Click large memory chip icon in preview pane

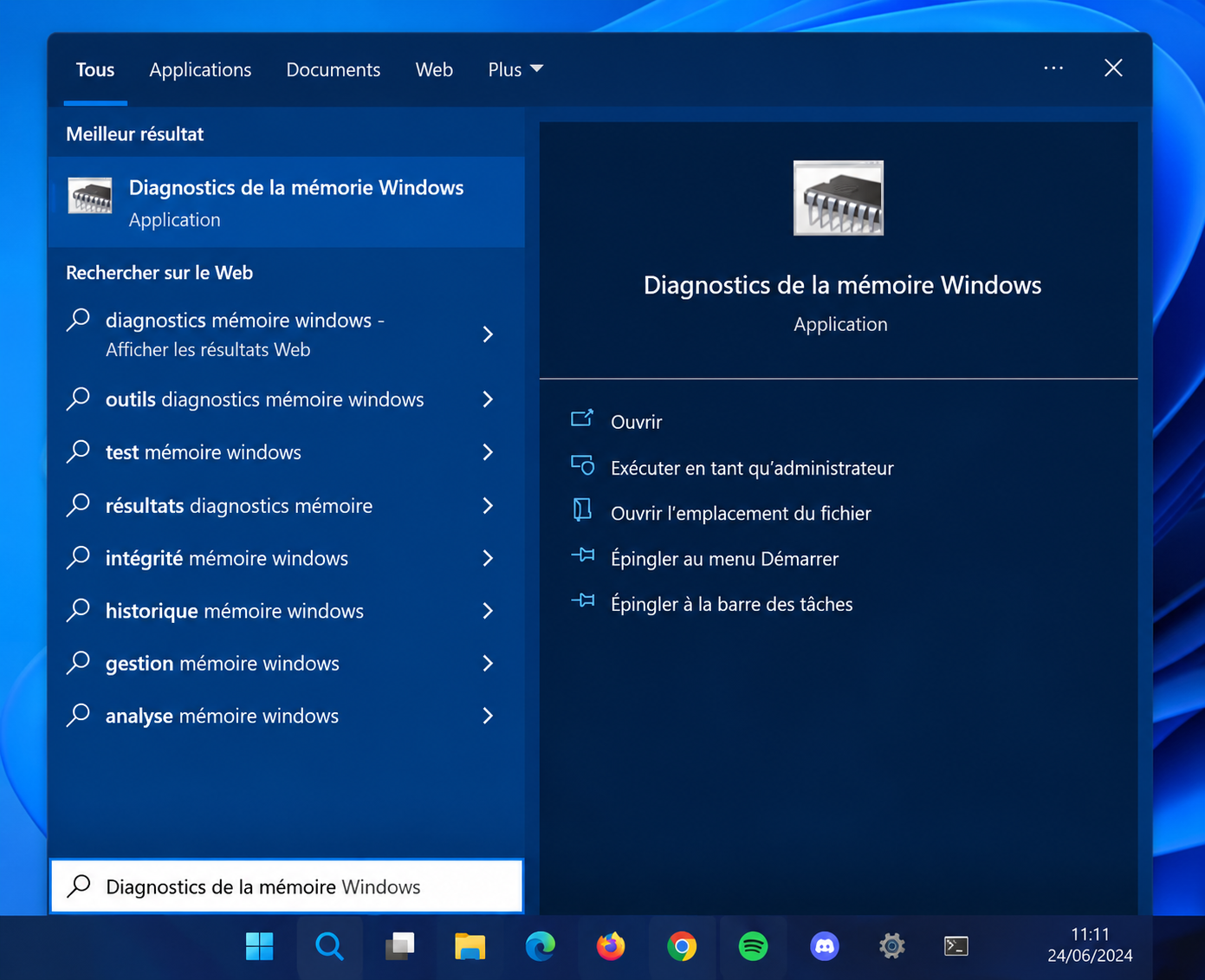839,198
